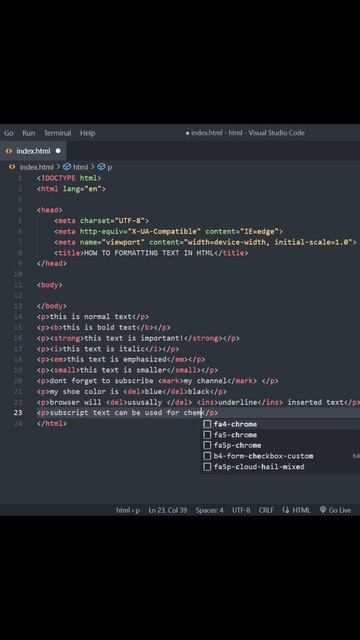Image resolution: width=360 pixels, height=640 pixels.
Task: Start the Go Live server
Action: coord(335,510)
